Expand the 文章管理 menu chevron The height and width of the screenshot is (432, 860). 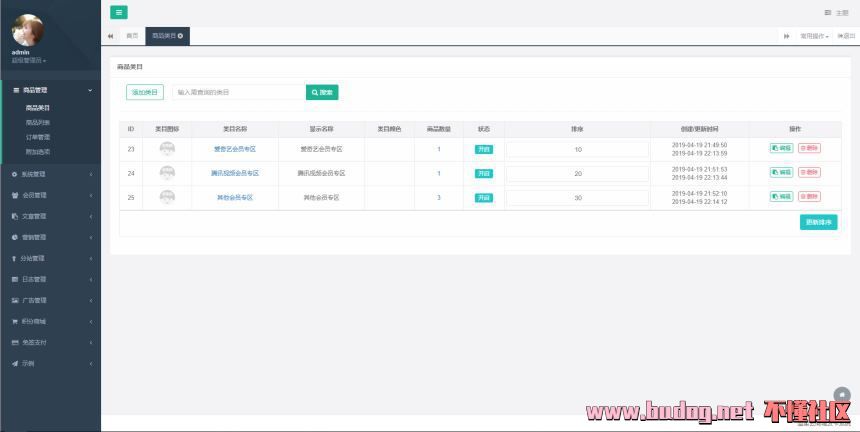click(91, 217)
